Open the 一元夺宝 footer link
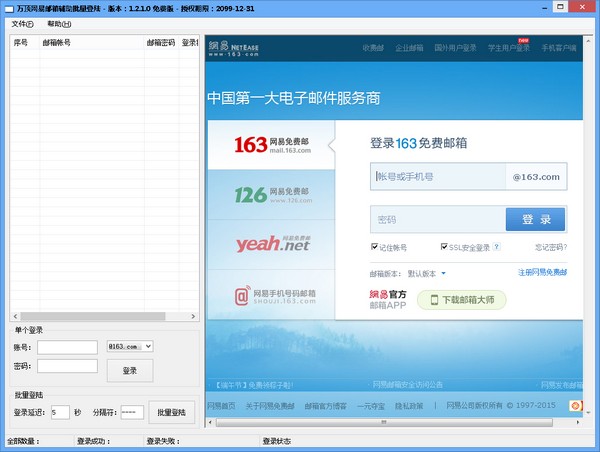Viewport: 600px width, 452px height. (371, 406)
